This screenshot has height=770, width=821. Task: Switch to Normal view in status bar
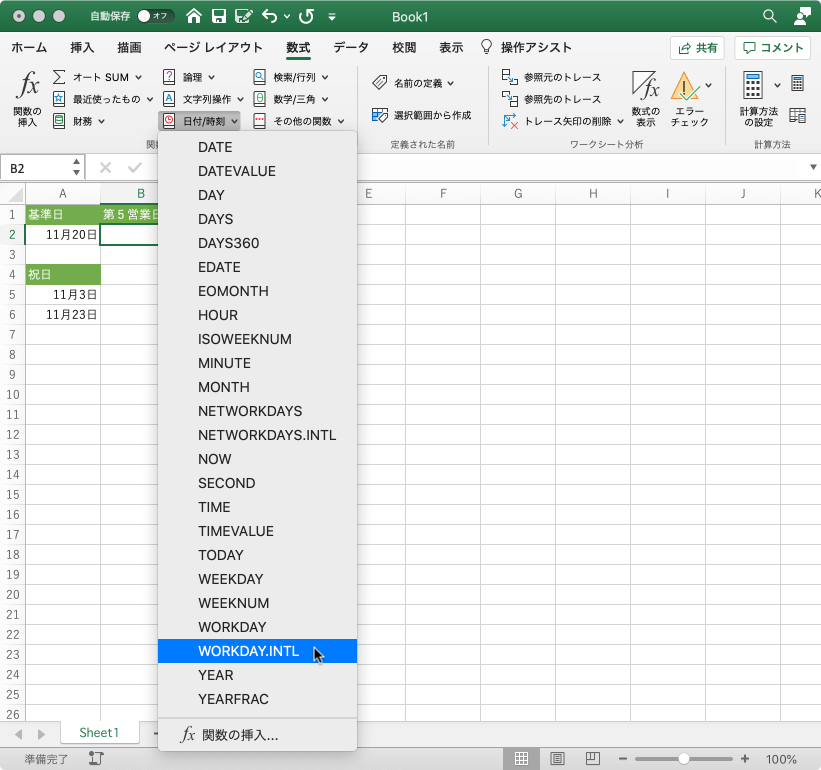coord(521,758)
